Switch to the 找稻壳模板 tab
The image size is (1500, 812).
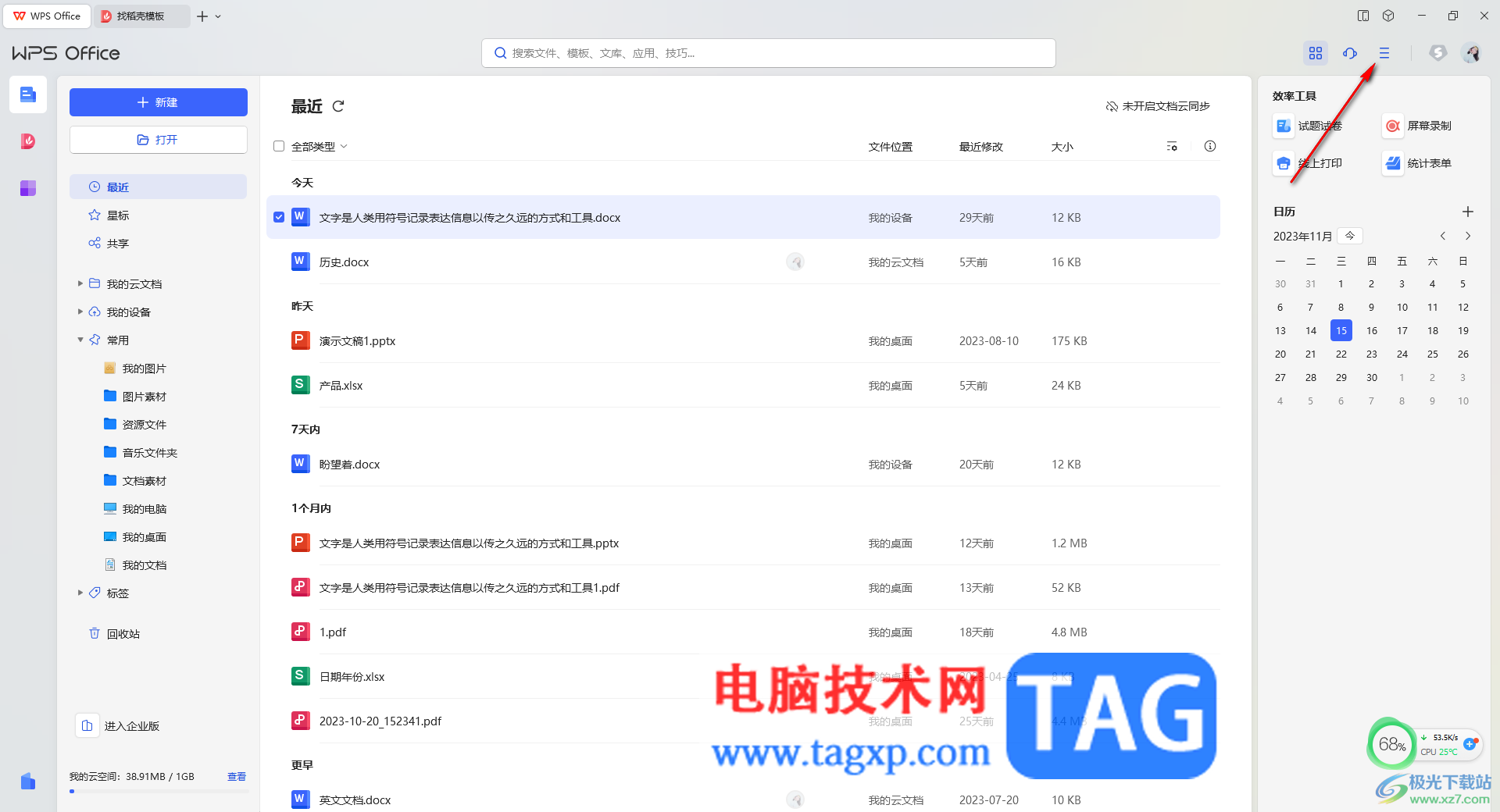coord(142,16)
